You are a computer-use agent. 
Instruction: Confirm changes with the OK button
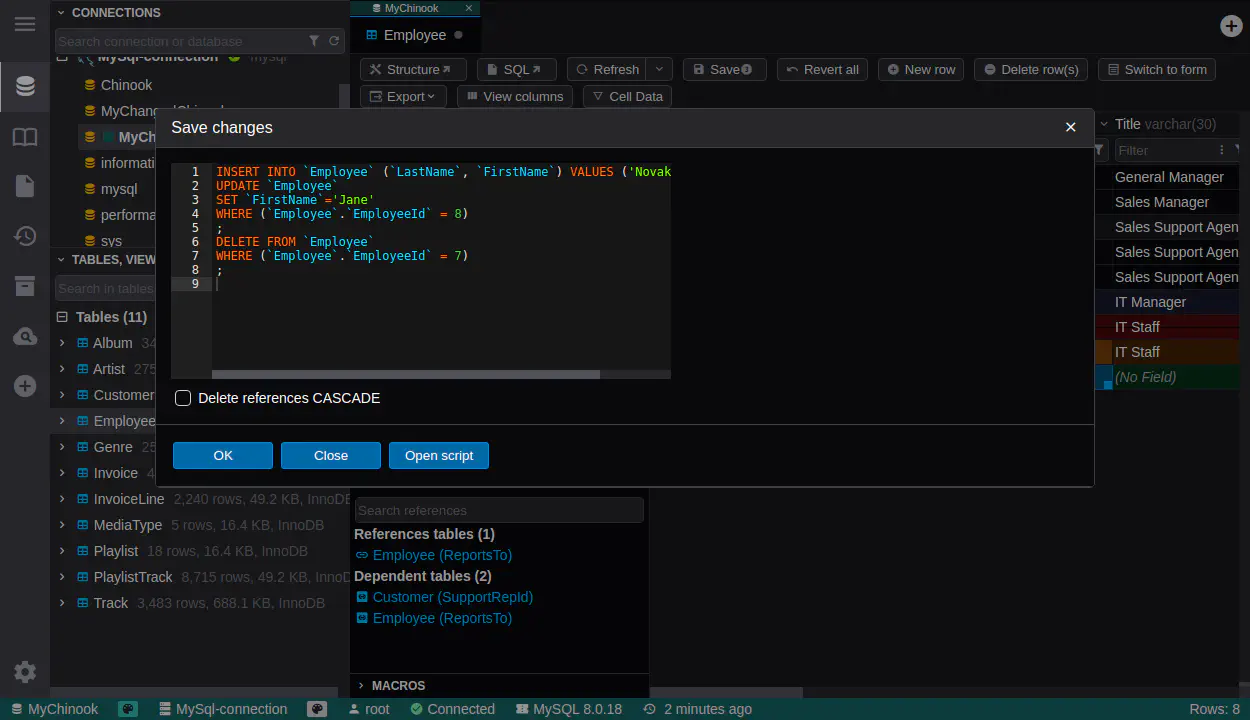223,456
